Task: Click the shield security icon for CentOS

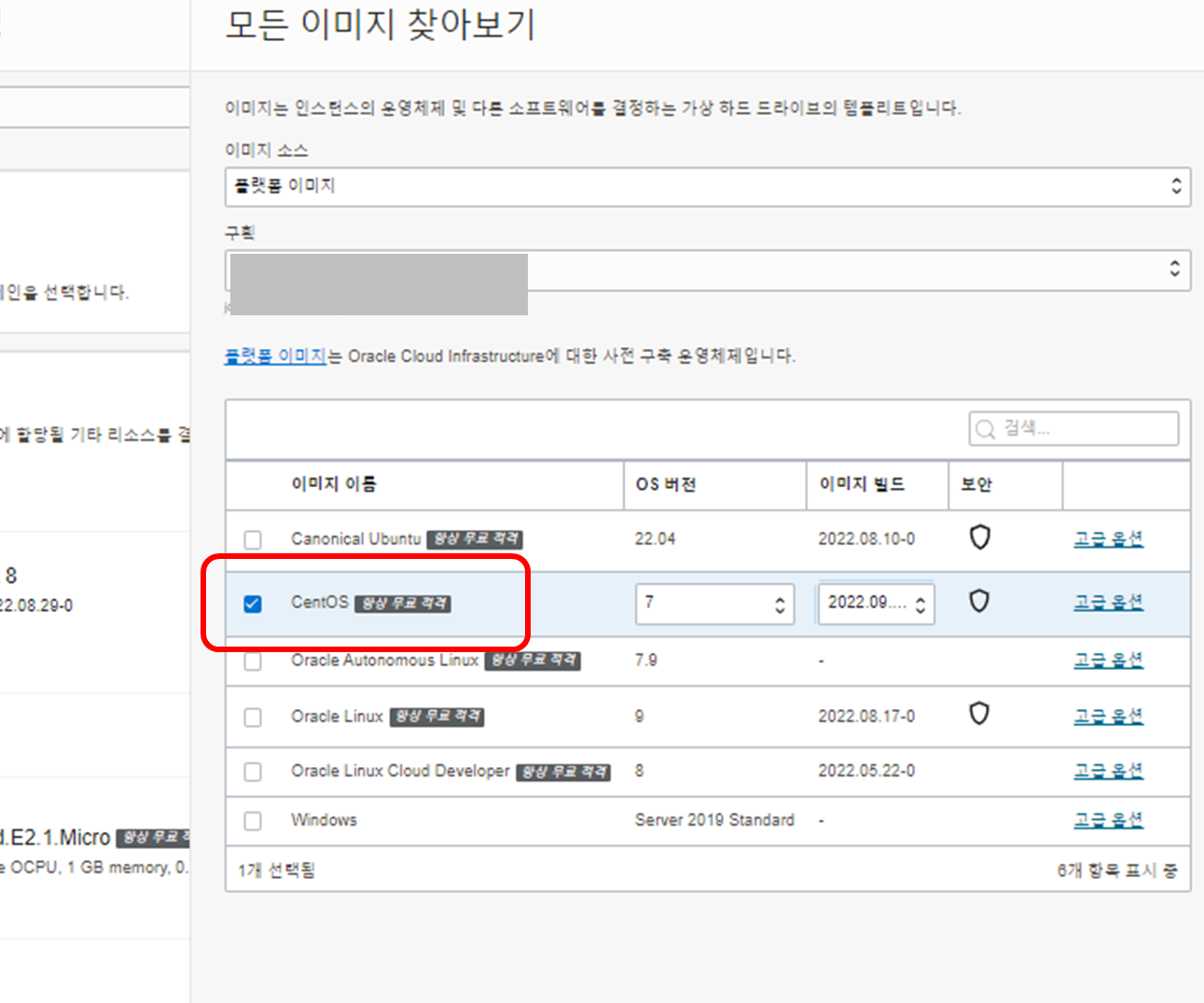Action: coord(979,601)
